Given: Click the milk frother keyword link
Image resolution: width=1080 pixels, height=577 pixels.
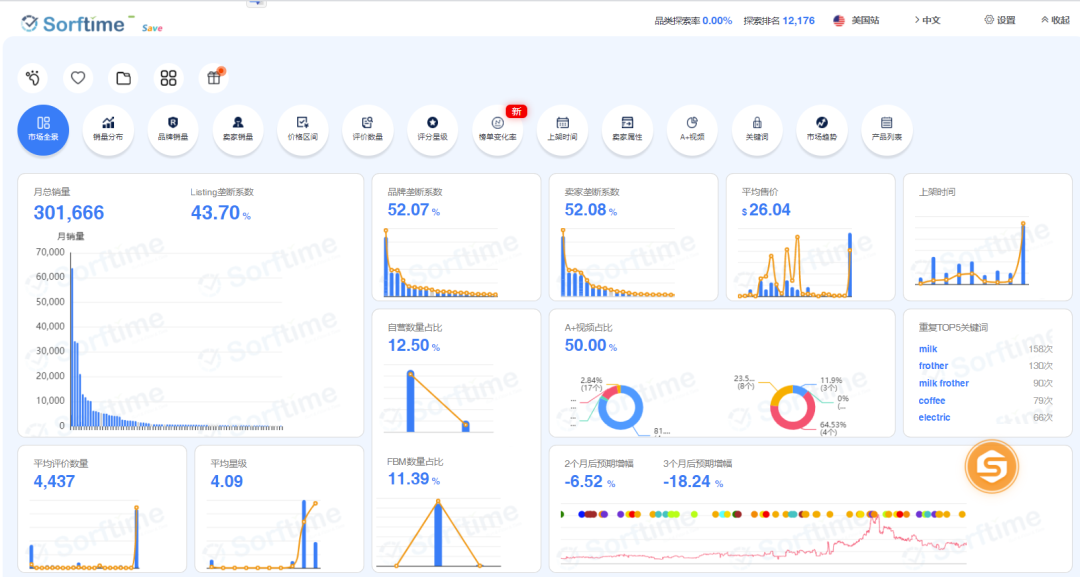Looking at the screenshot, I should tap(944, 384).
